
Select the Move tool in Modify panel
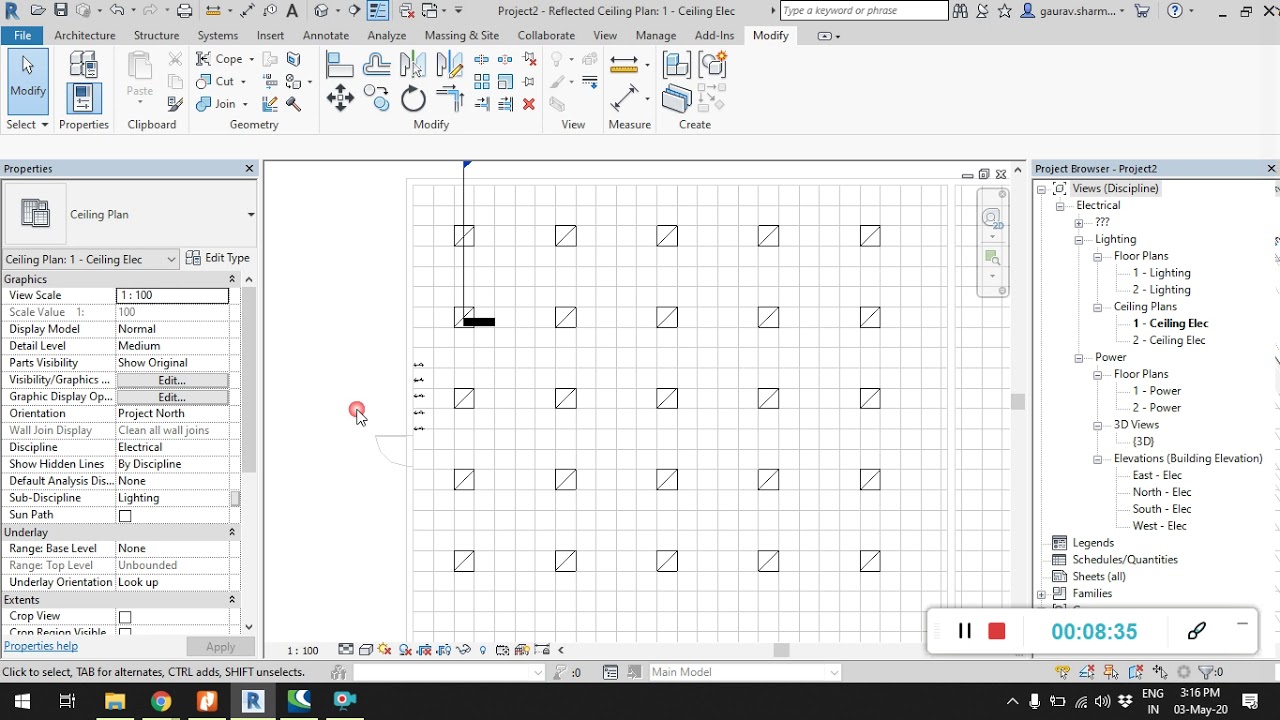pos(340,98)
